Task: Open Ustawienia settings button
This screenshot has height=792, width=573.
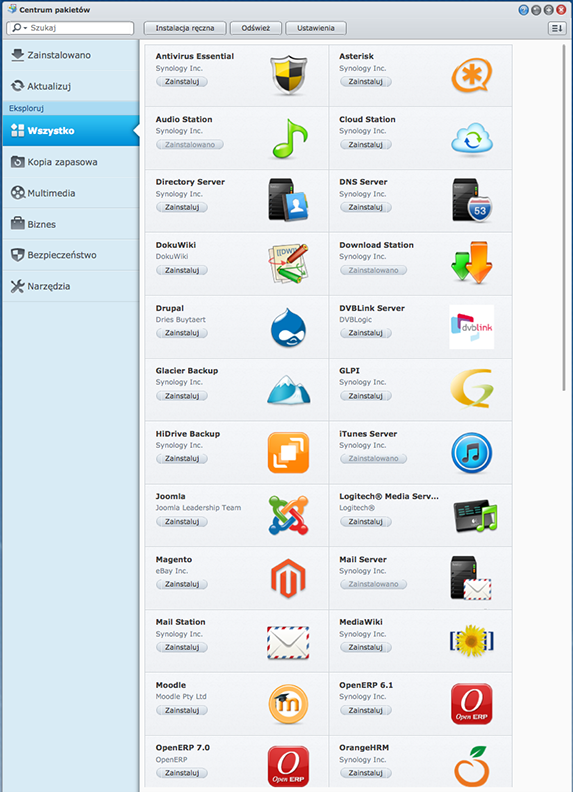Action: [316, 28]
